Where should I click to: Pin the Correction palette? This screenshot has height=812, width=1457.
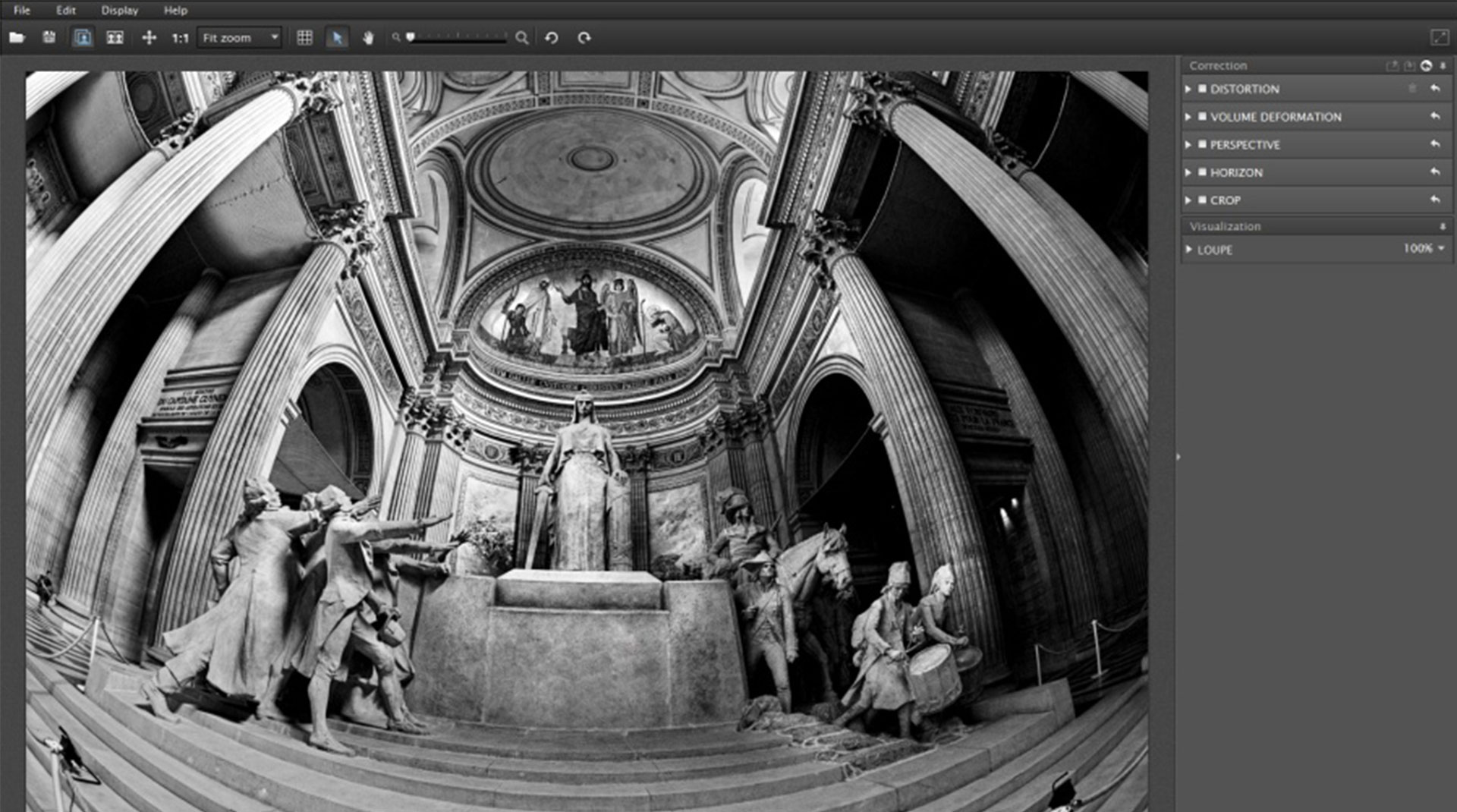click(x=1443, y=66)
